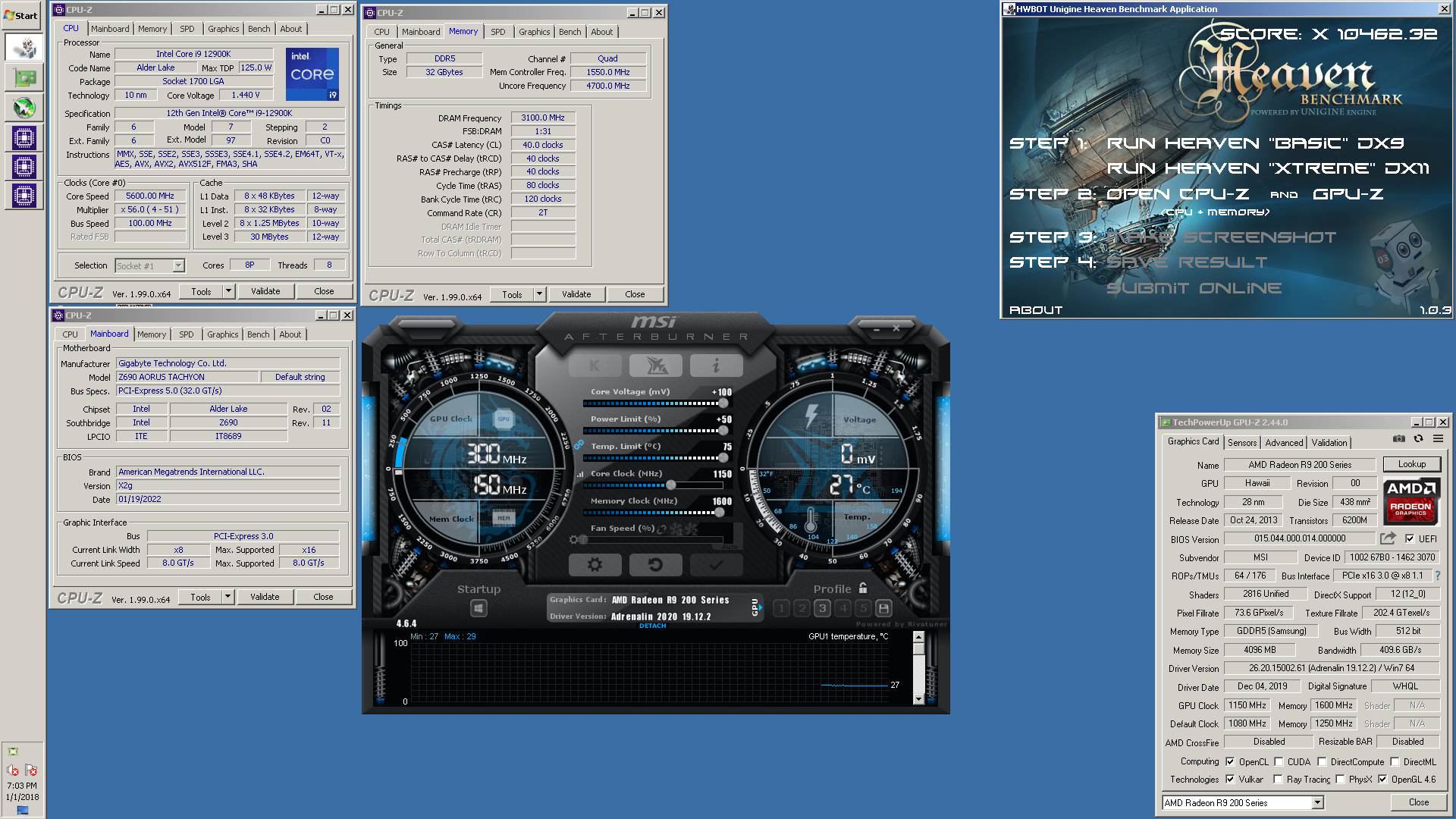Viewport: 1456px width, 819px height.
Task: Click ABOUT in Heaven benchmark app
Action: [x=1035, y=309]
